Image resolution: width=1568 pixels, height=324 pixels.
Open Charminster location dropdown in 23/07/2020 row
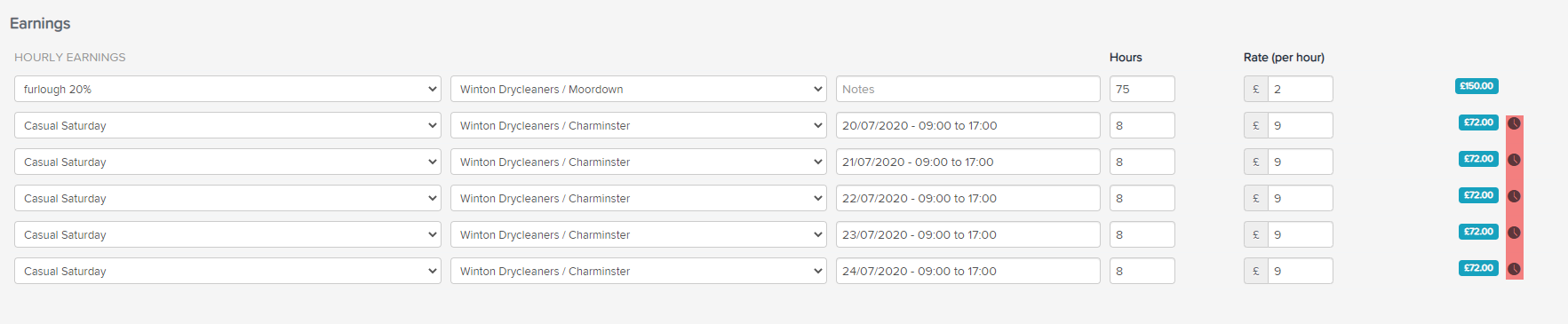click(639, 234)
